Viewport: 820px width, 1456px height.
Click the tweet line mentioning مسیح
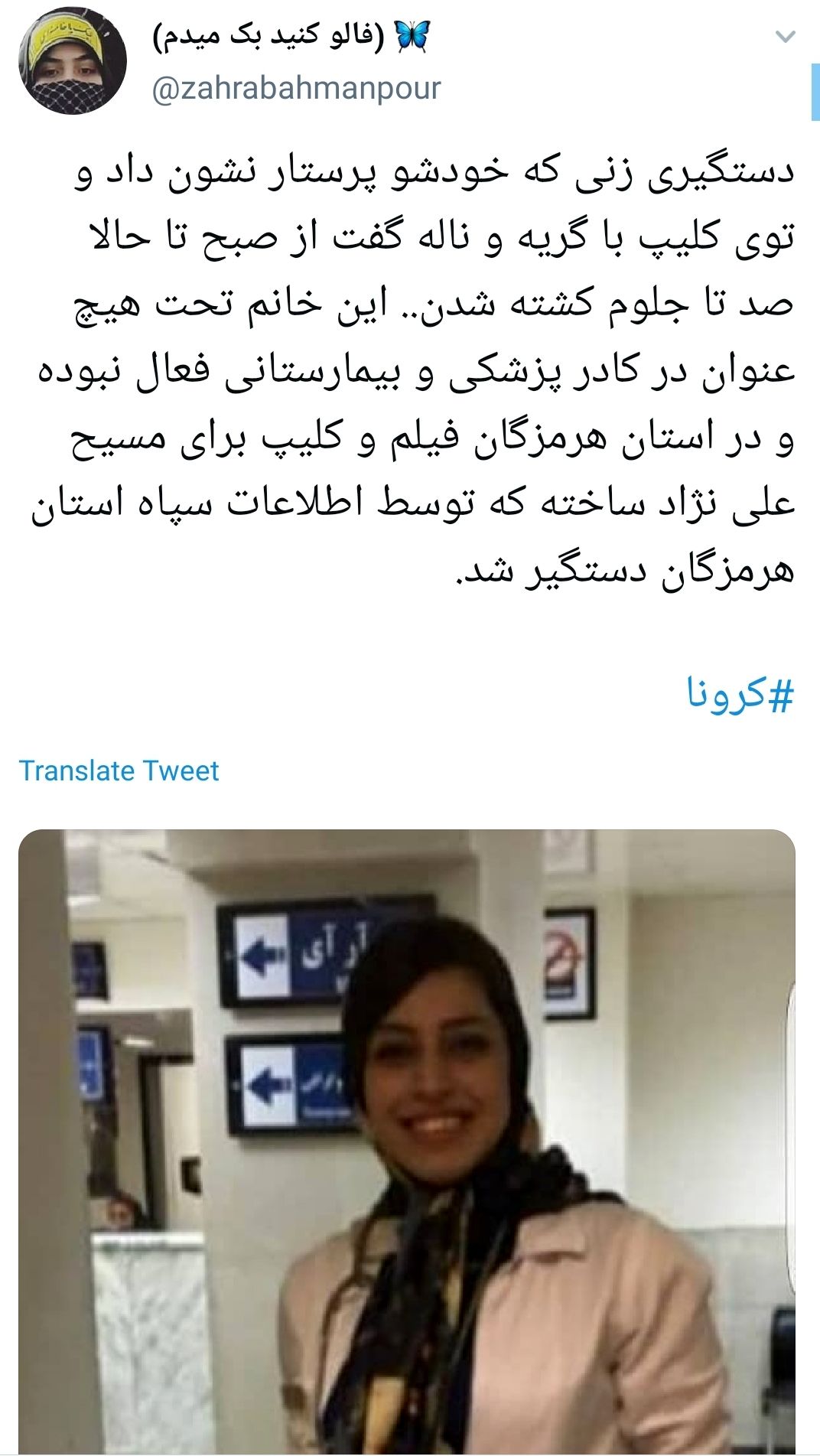[x=433, y=439]
